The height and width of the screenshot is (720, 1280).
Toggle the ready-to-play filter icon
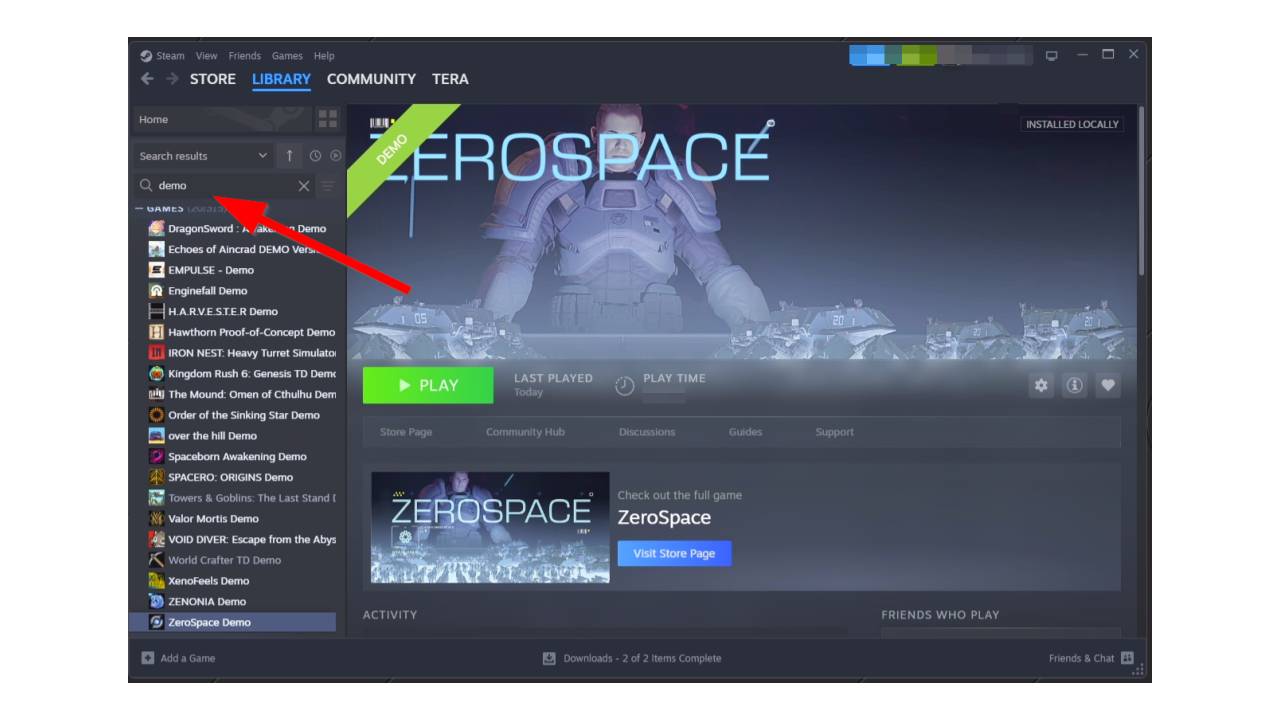[x=336, y=156]
